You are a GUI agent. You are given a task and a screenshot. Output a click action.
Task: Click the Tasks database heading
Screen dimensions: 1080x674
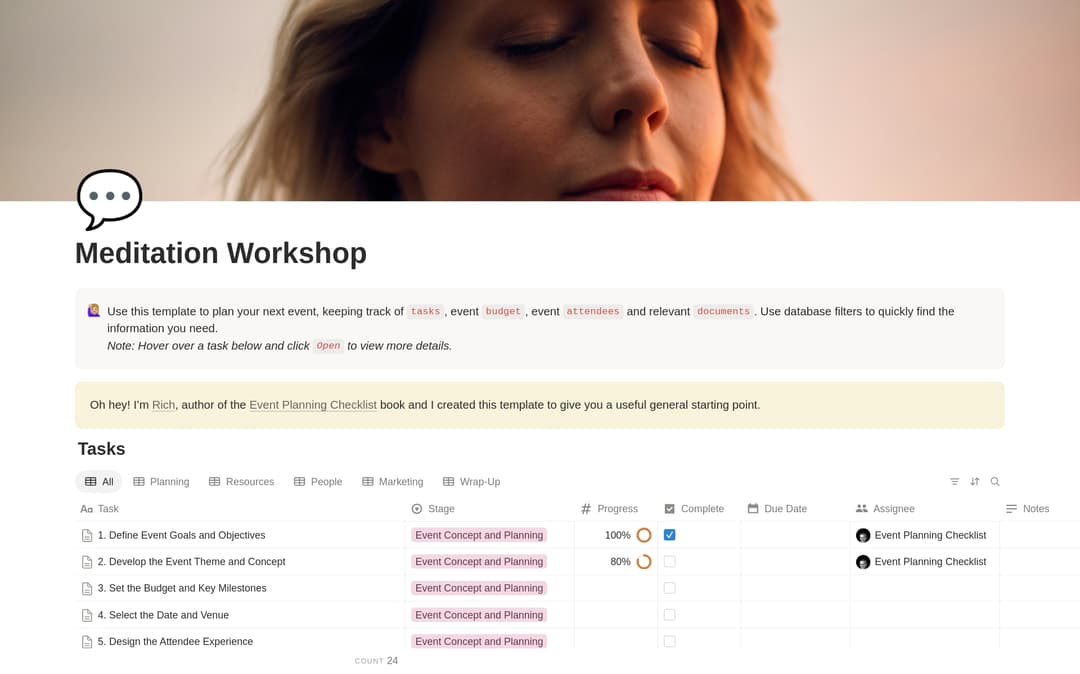(x=101, y=449)
